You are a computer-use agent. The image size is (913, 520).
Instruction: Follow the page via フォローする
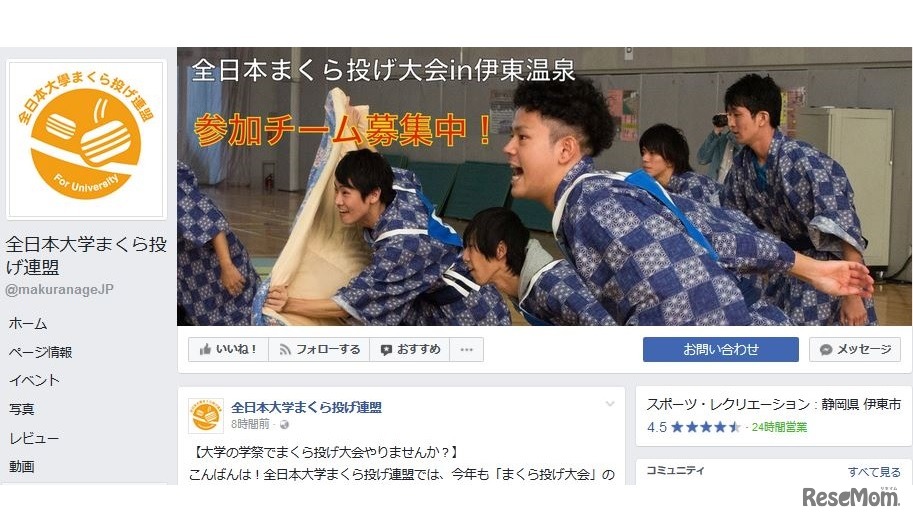pyautogui.click(x=319, y=349)
